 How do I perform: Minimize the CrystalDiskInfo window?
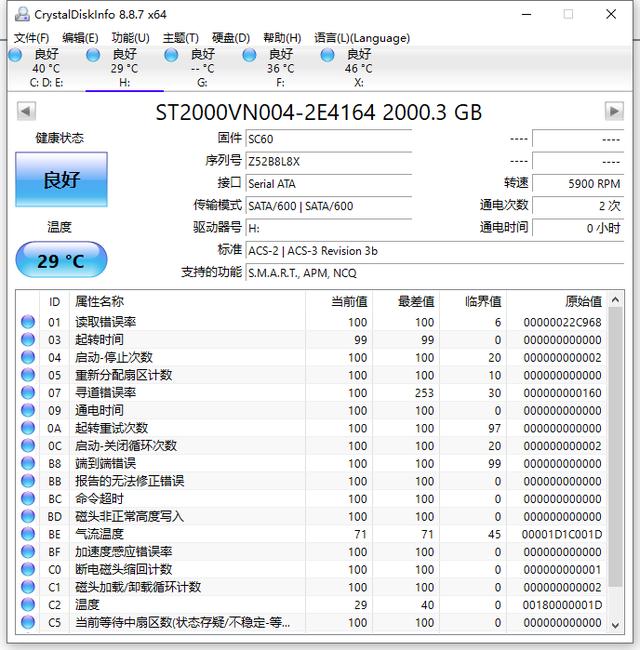tap(526, 15)
